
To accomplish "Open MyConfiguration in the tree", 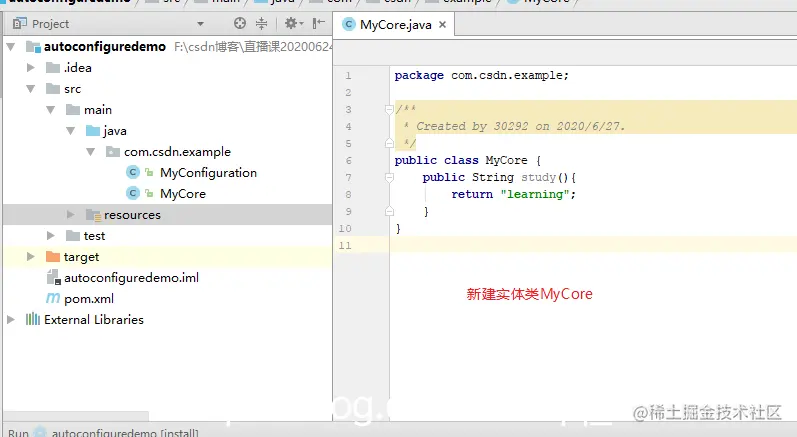I will (208, 173).
